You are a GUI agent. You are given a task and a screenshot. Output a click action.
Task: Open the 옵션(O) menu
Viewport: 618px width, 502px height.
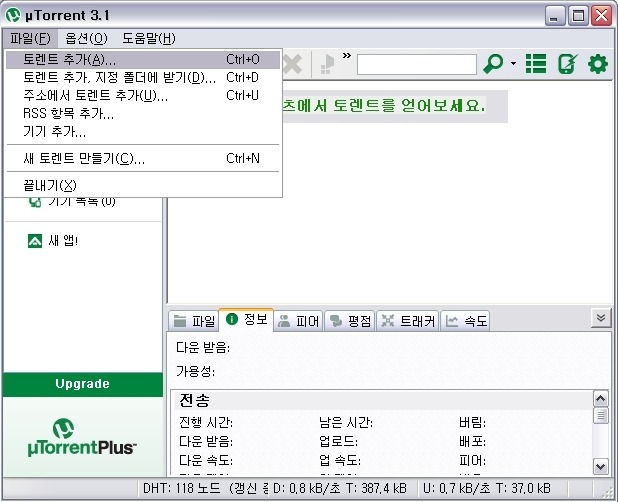click(x=86, y=39)
